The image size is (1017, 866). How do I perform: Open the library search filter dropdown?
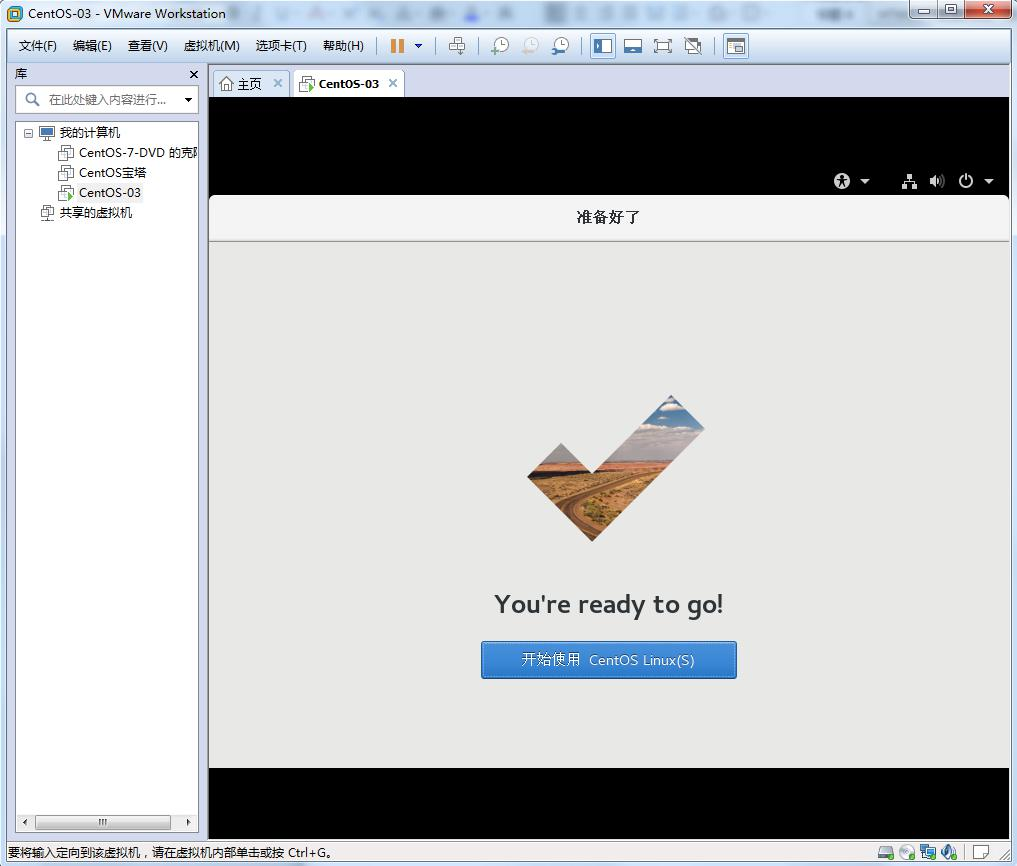(x=188, y=100)
